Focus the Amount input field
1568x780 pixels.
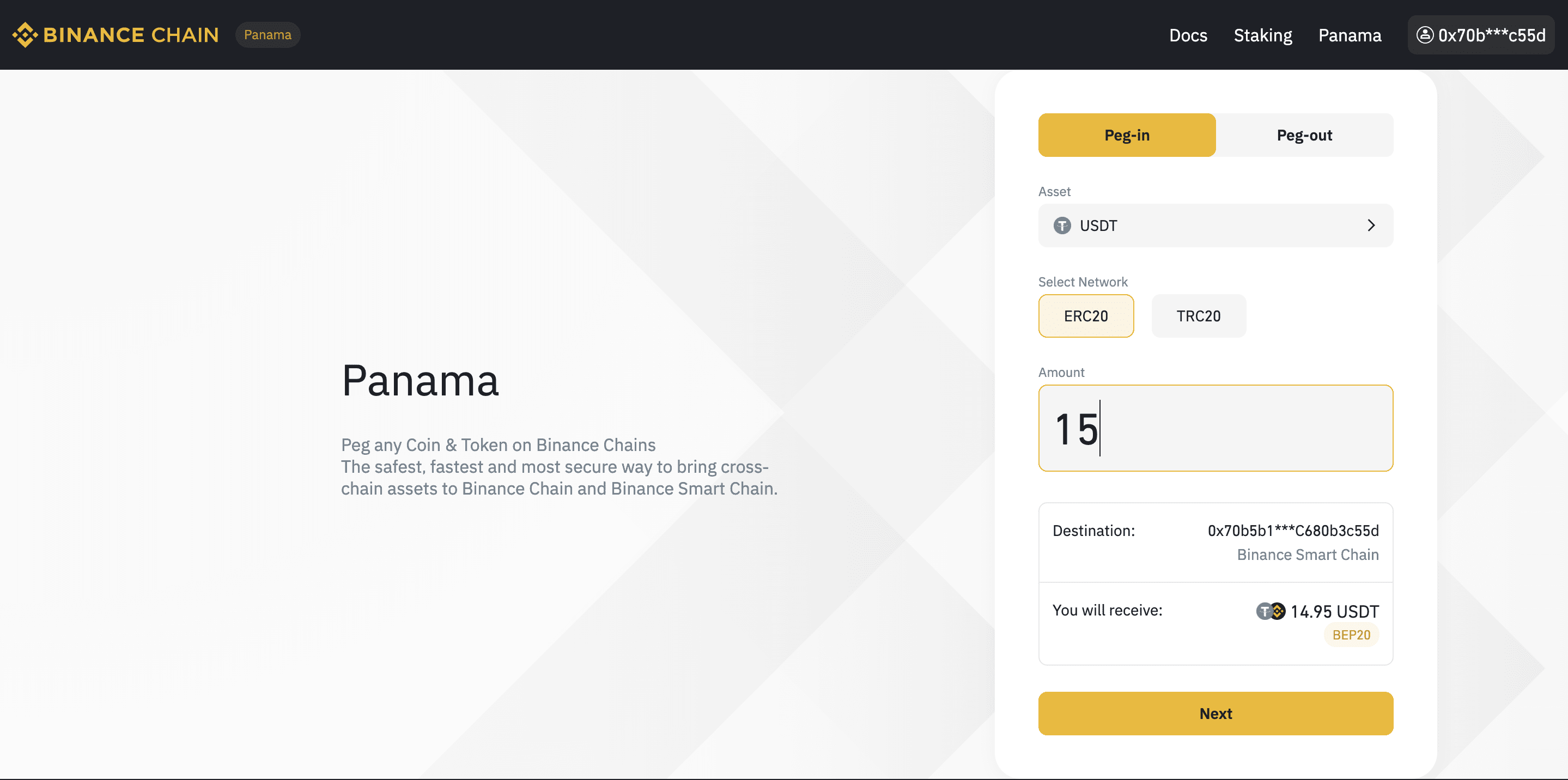point(1215,428)
